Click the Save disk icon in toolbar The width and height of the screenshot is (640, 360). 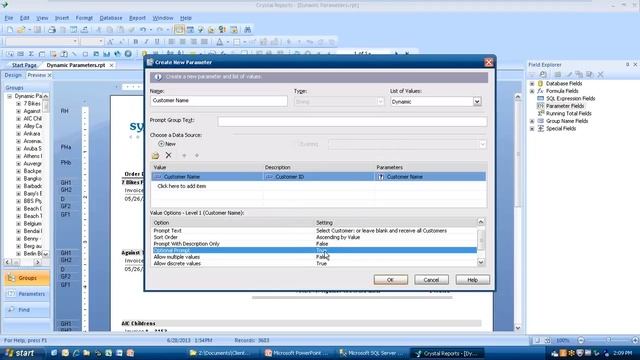click(37, 29)
